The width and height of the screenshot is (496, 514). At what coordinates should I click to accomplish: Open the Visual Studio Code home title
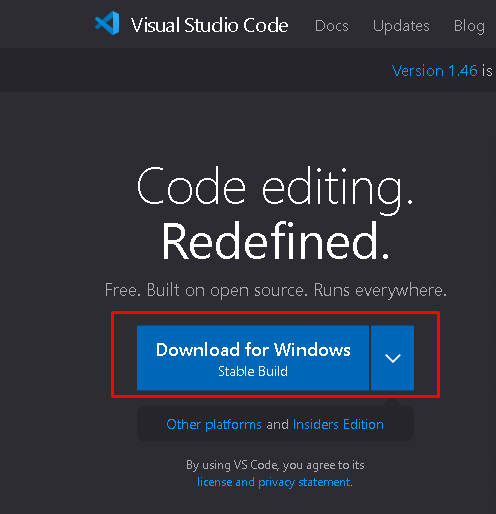coord(209,25)
